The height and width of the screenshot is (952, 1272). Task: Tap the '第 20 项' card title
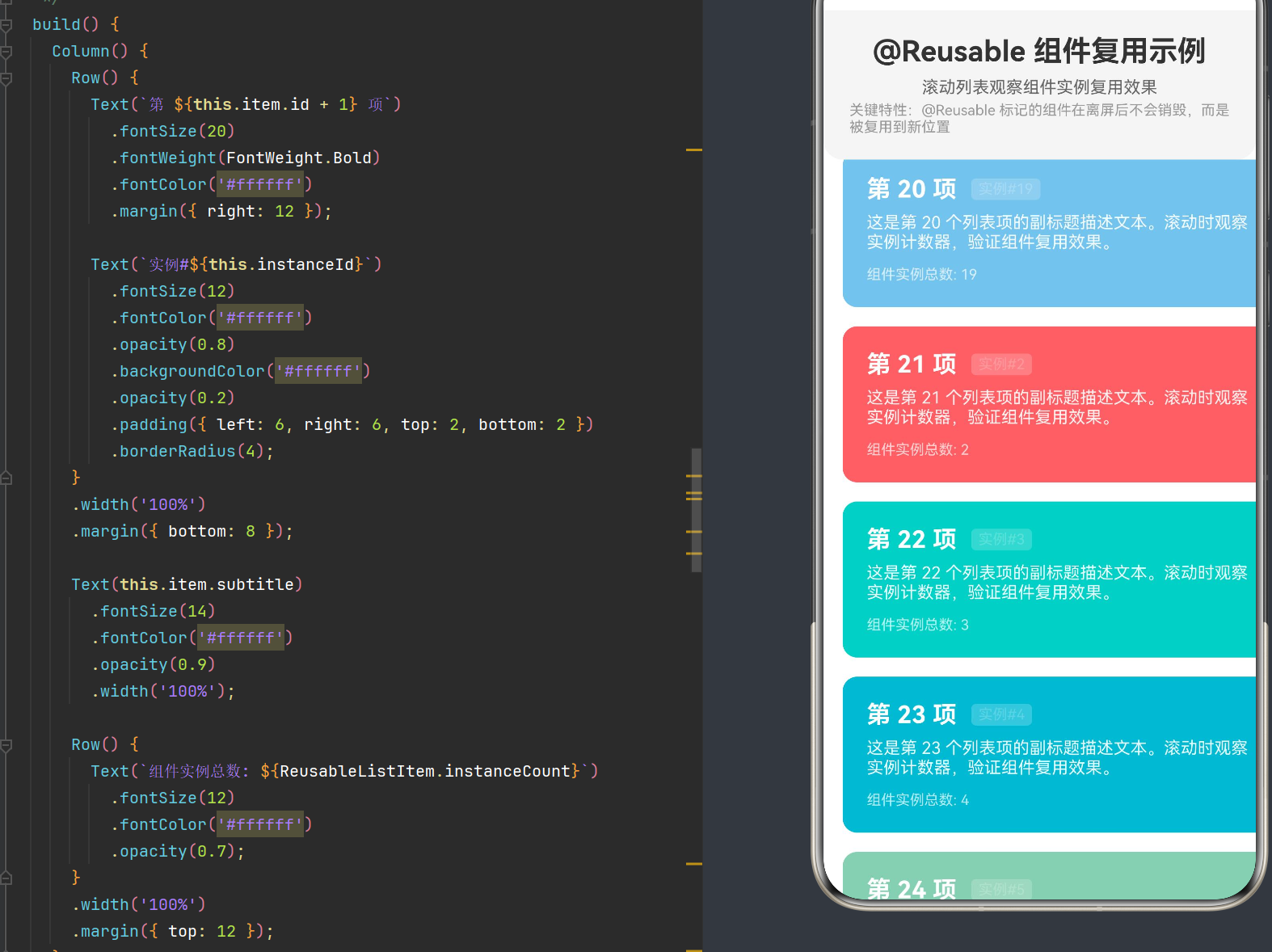(x=912, y=189)
